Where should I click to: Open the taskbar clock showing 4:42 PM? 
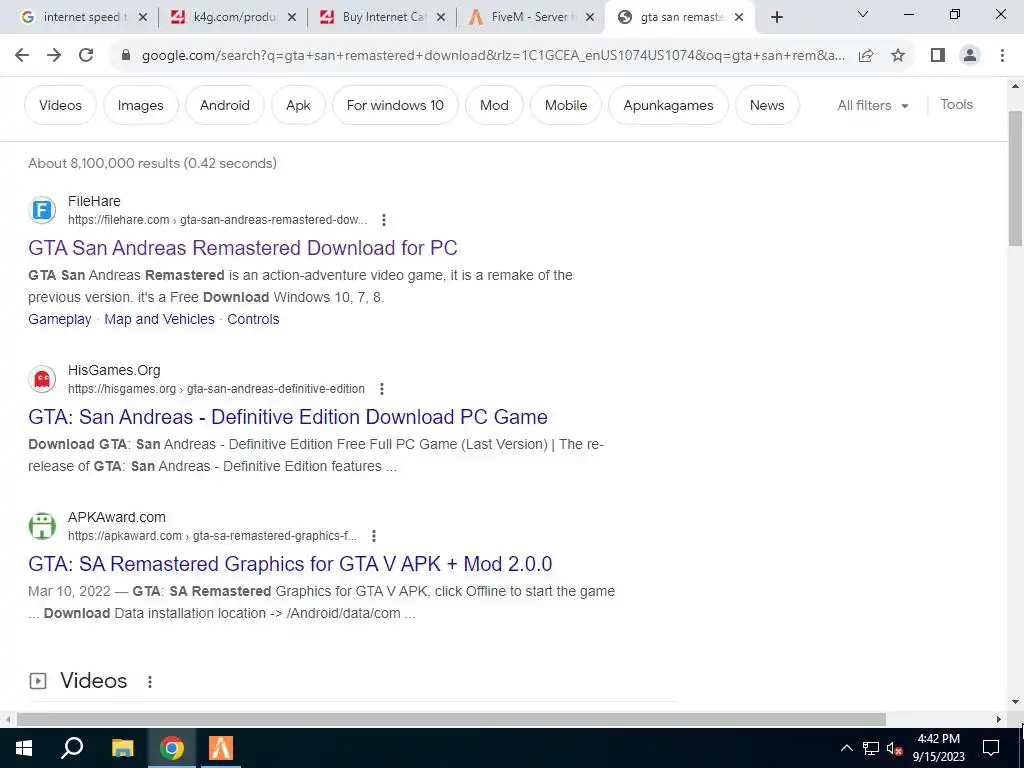(x=938, y=748)
